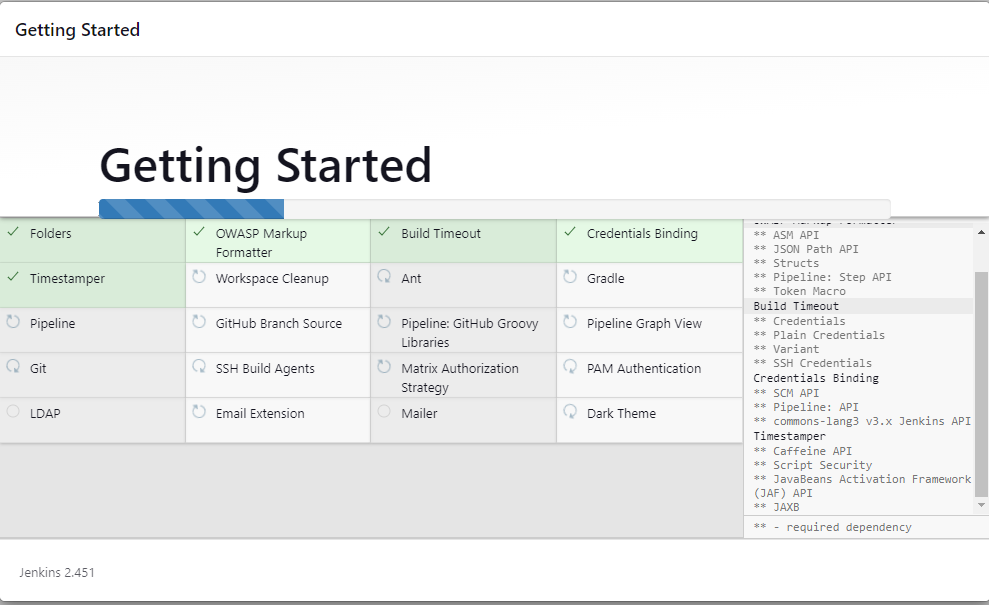Click the JAXB log line
Screen dimensions: 989x605
776,507
